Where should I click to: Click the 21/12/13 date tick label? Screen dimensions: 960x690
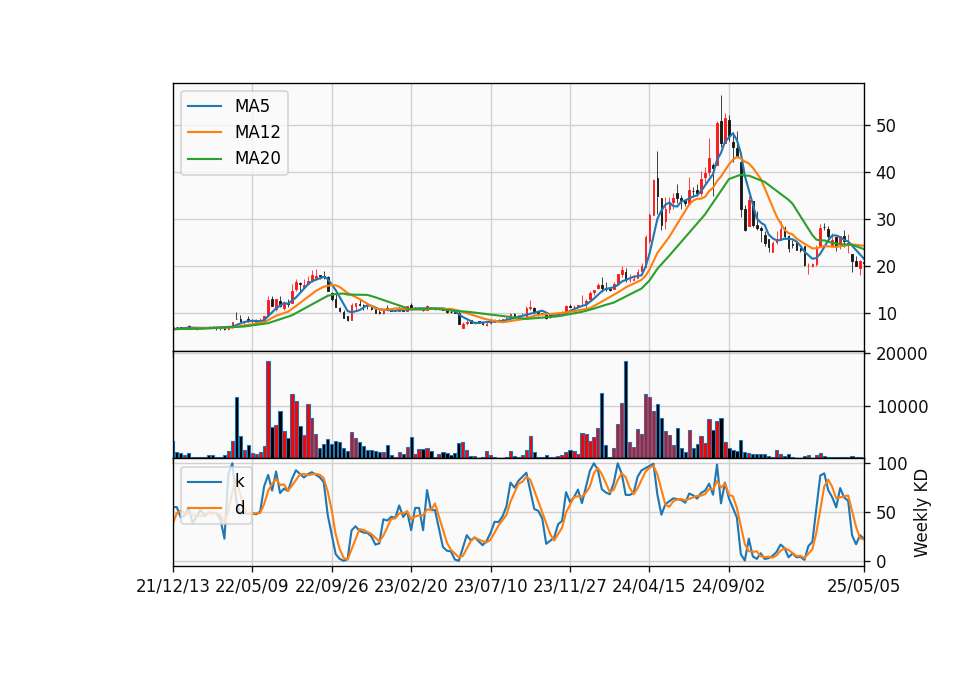[x=173, y=586]
